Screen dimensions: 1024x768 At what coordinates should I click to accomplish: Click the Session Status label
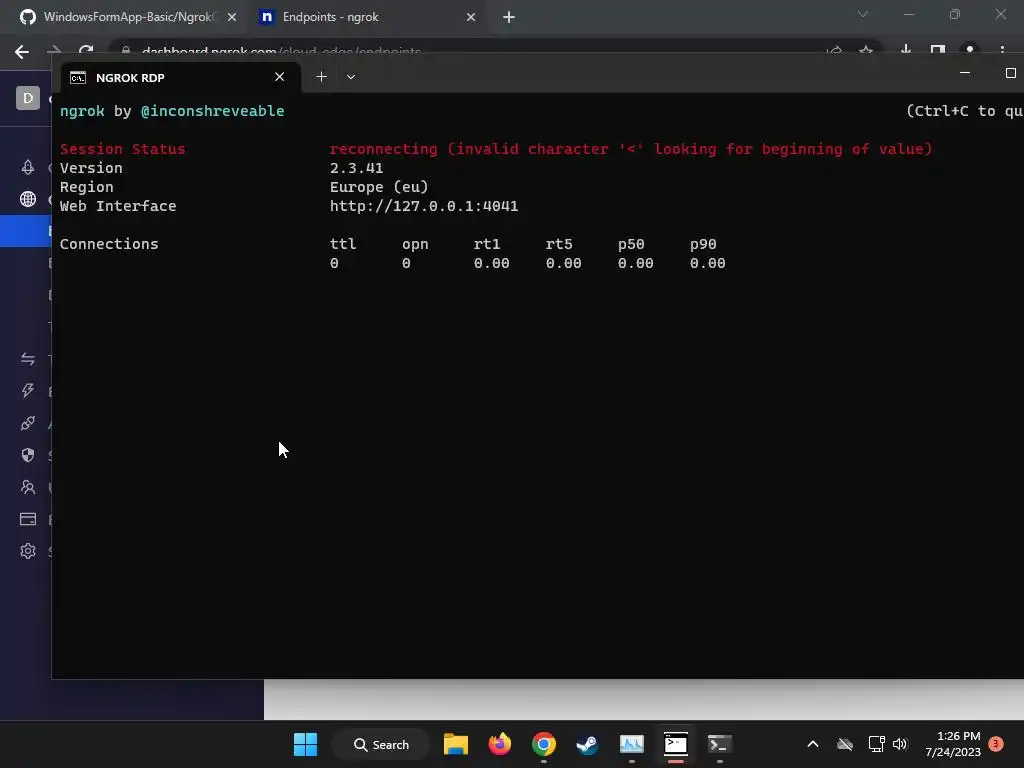point(122,149)
